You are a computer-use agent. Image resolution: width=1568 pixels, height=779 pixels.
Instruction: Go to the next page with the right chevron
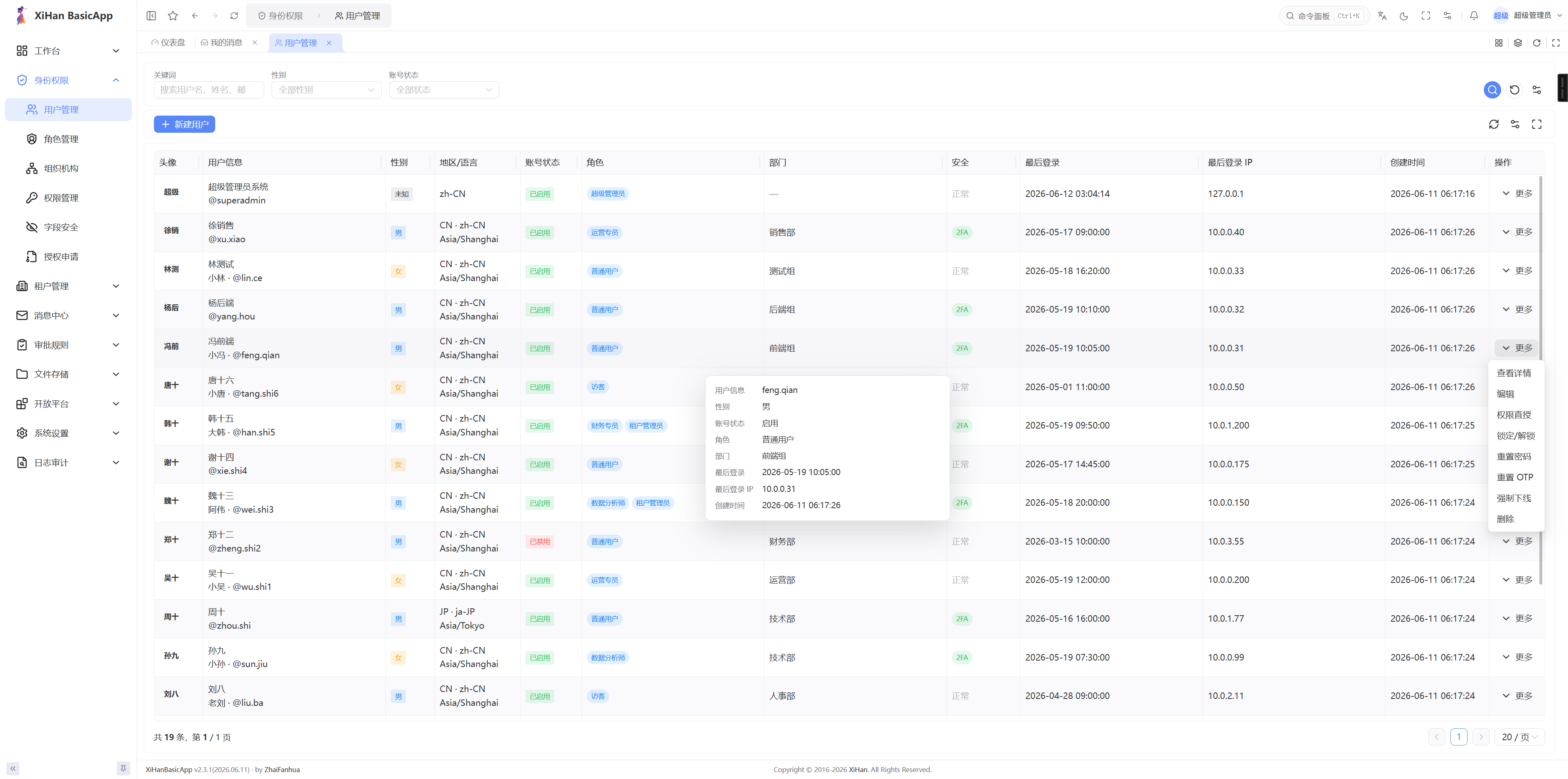1481,737
